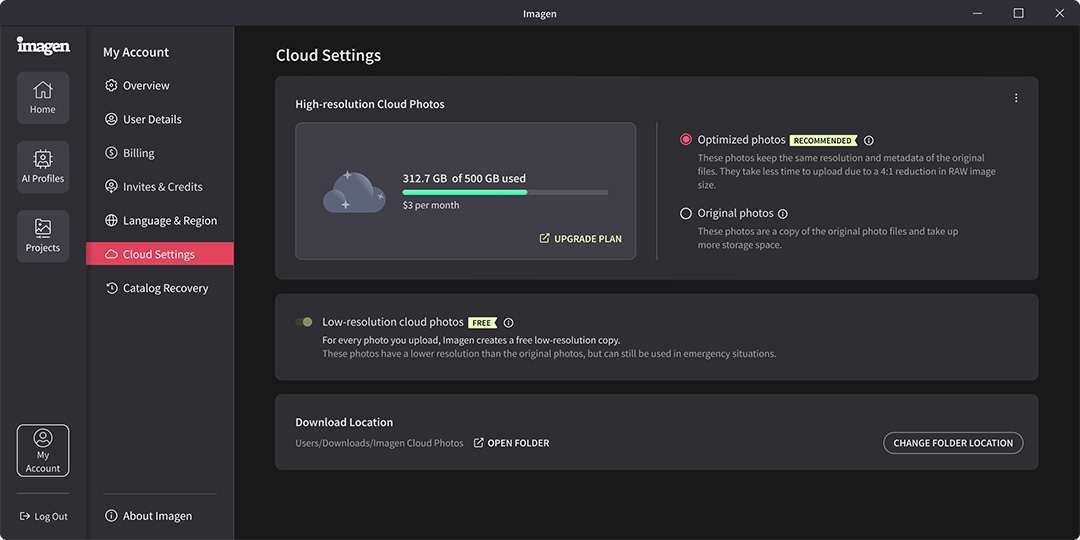Click the Catalog Recovery clock icon
Image resolution: width=1080 pixels, height=540 pixels.
point(111,288)
